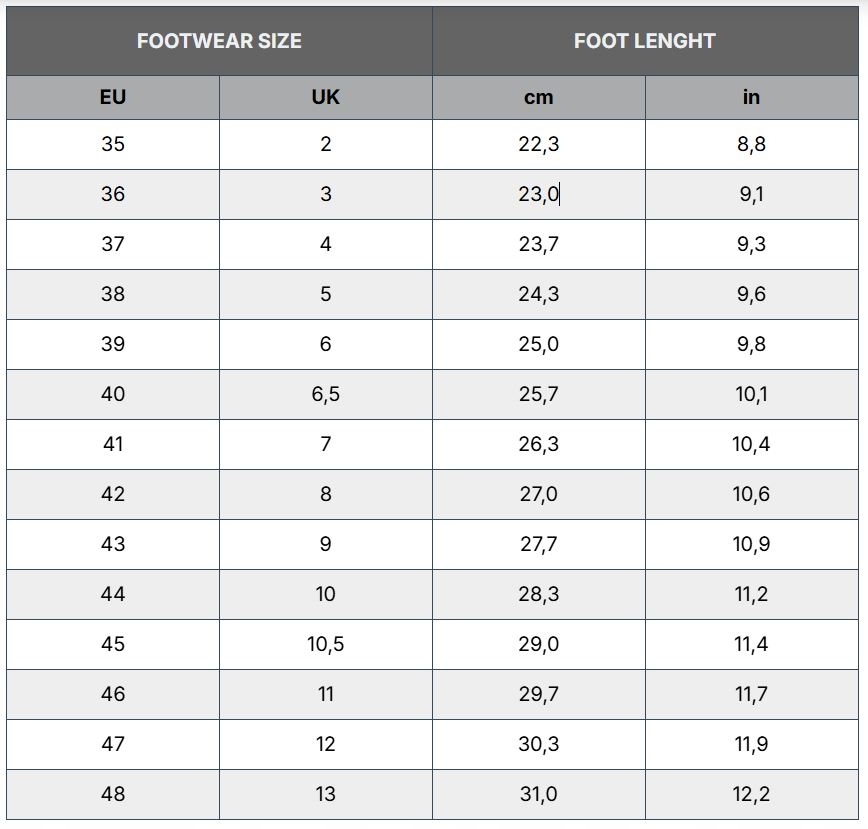Select the EU size 45 cell
This screenshot has height=829, width=868.
(113, 644)
